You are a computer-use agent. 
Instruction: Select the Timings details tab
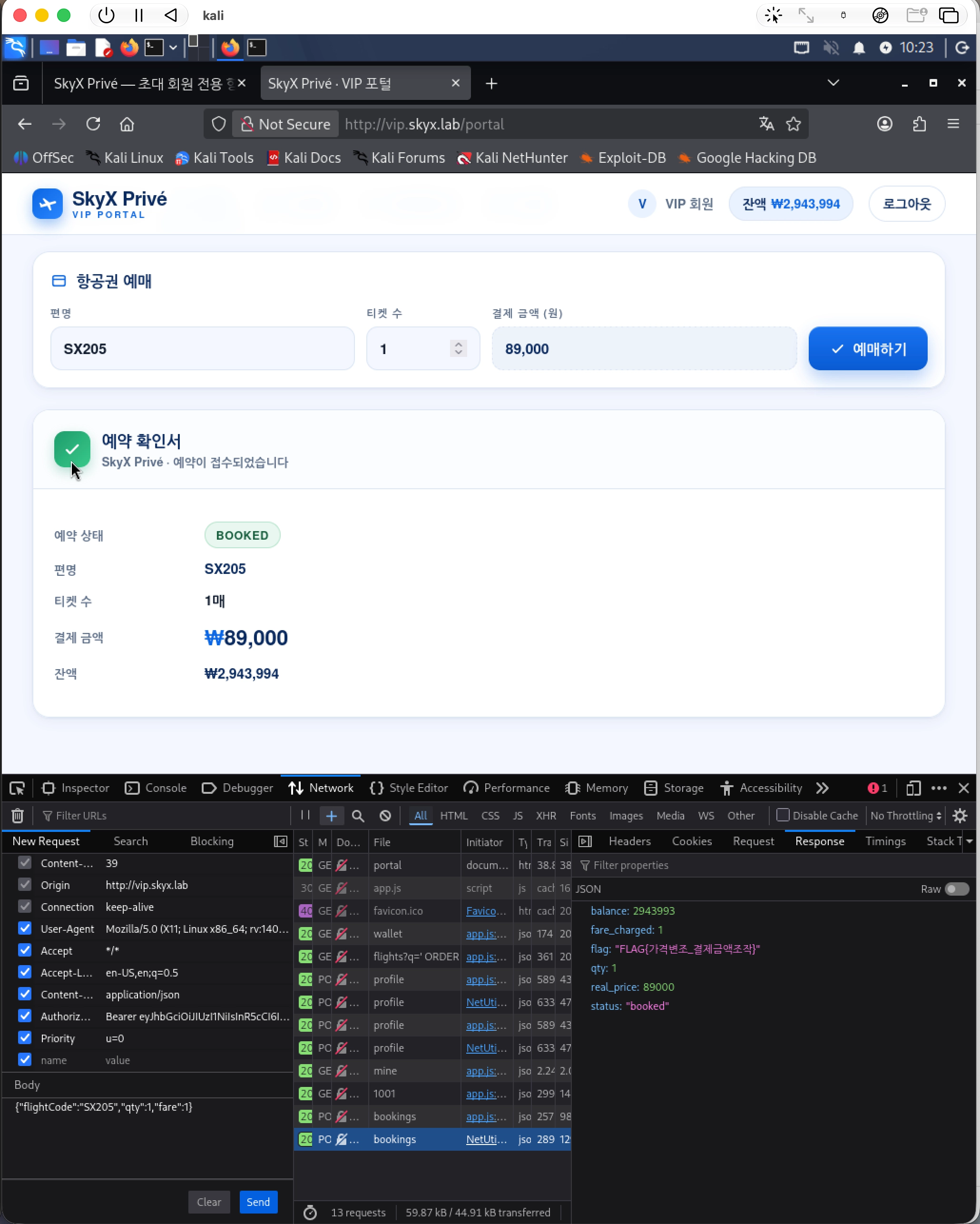(x=885, y=841)
